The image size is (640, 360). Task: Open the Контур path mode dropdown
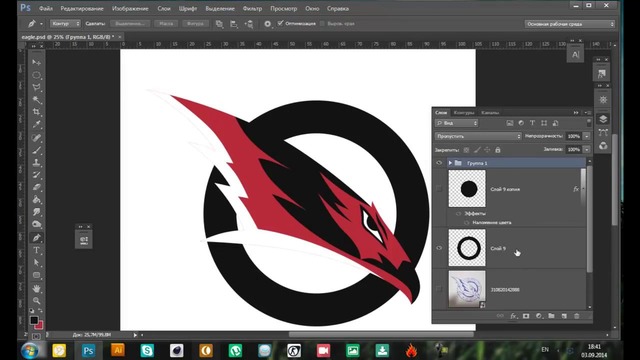click(x=65, y=24)
